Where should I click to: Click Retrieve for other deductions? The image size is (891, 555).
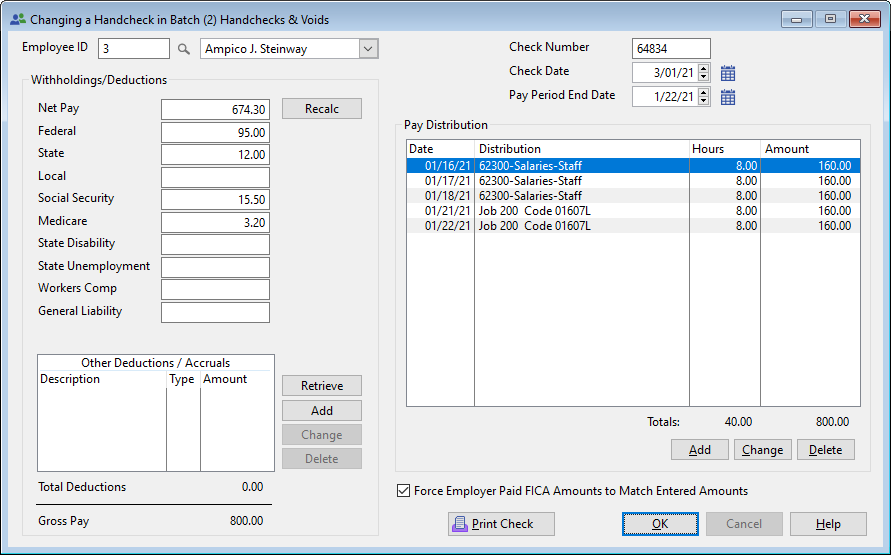click(x=321, y=386)
